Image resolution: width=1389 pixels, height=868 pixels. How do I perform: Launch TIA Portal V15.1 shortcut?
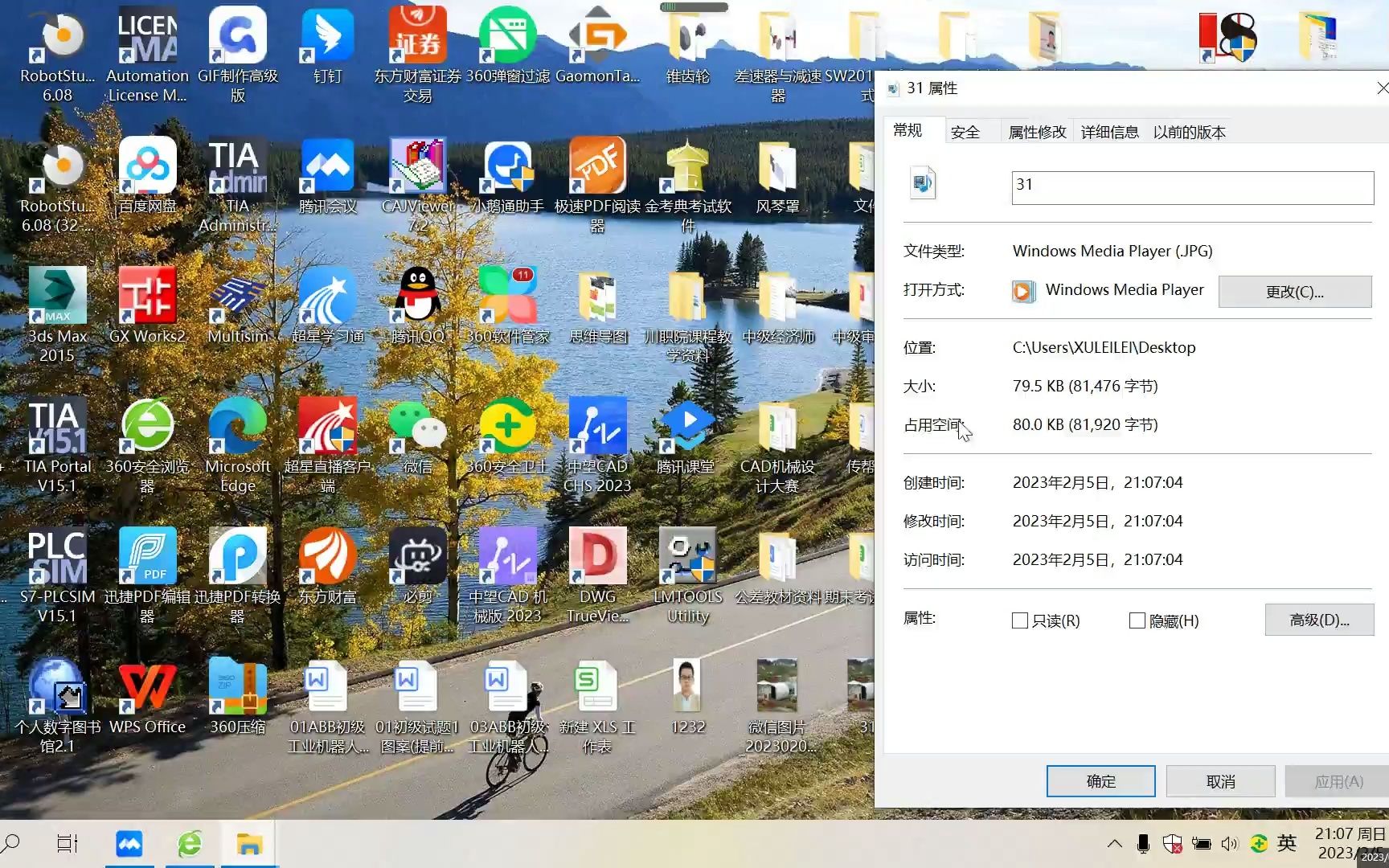click(57, 445)
